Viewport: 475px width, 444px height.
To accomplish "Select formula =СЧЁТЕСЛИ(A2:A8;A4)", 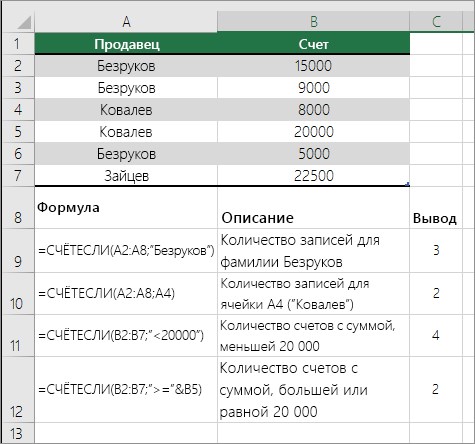I will tap(126, 294).
